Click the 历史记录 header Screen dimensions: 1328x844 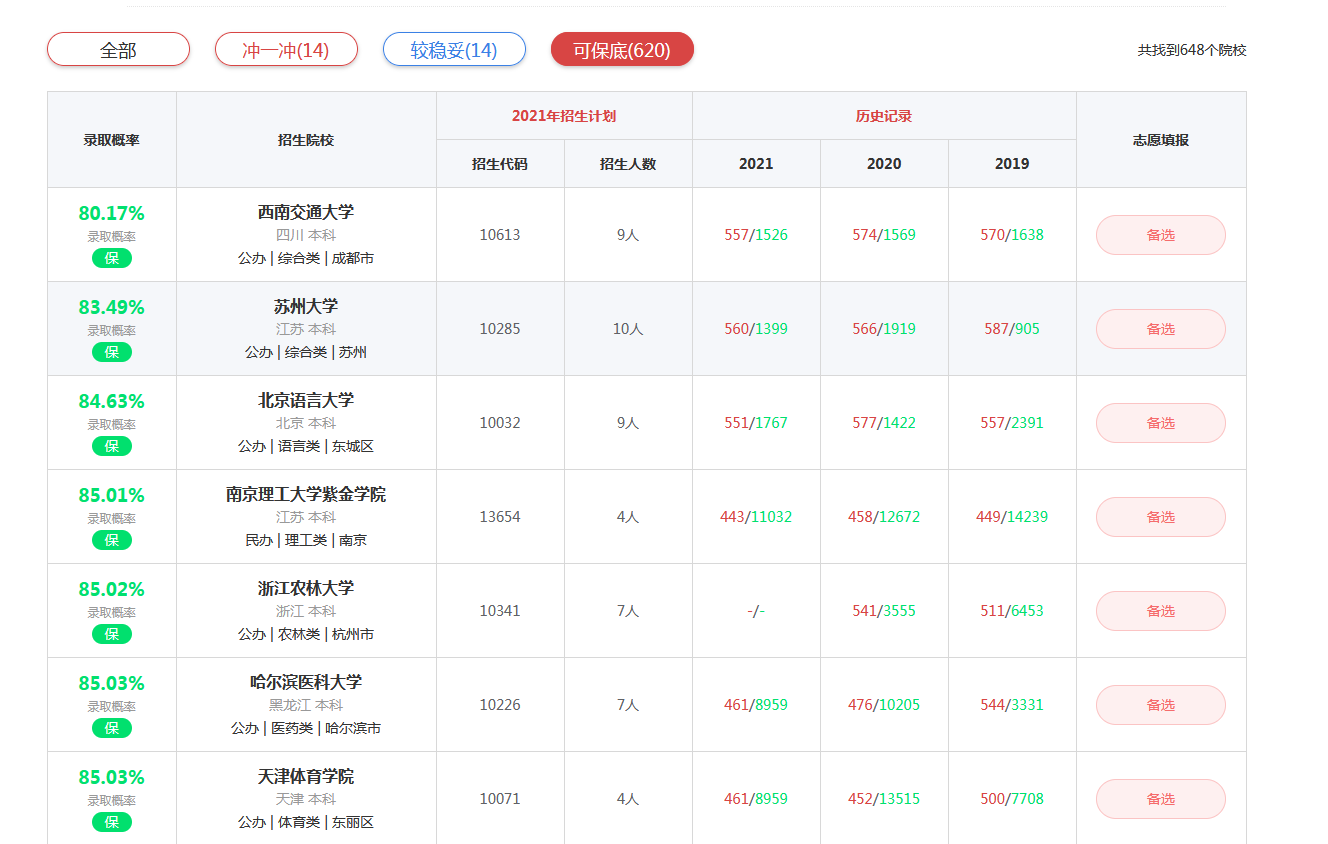tap(884, 116)
